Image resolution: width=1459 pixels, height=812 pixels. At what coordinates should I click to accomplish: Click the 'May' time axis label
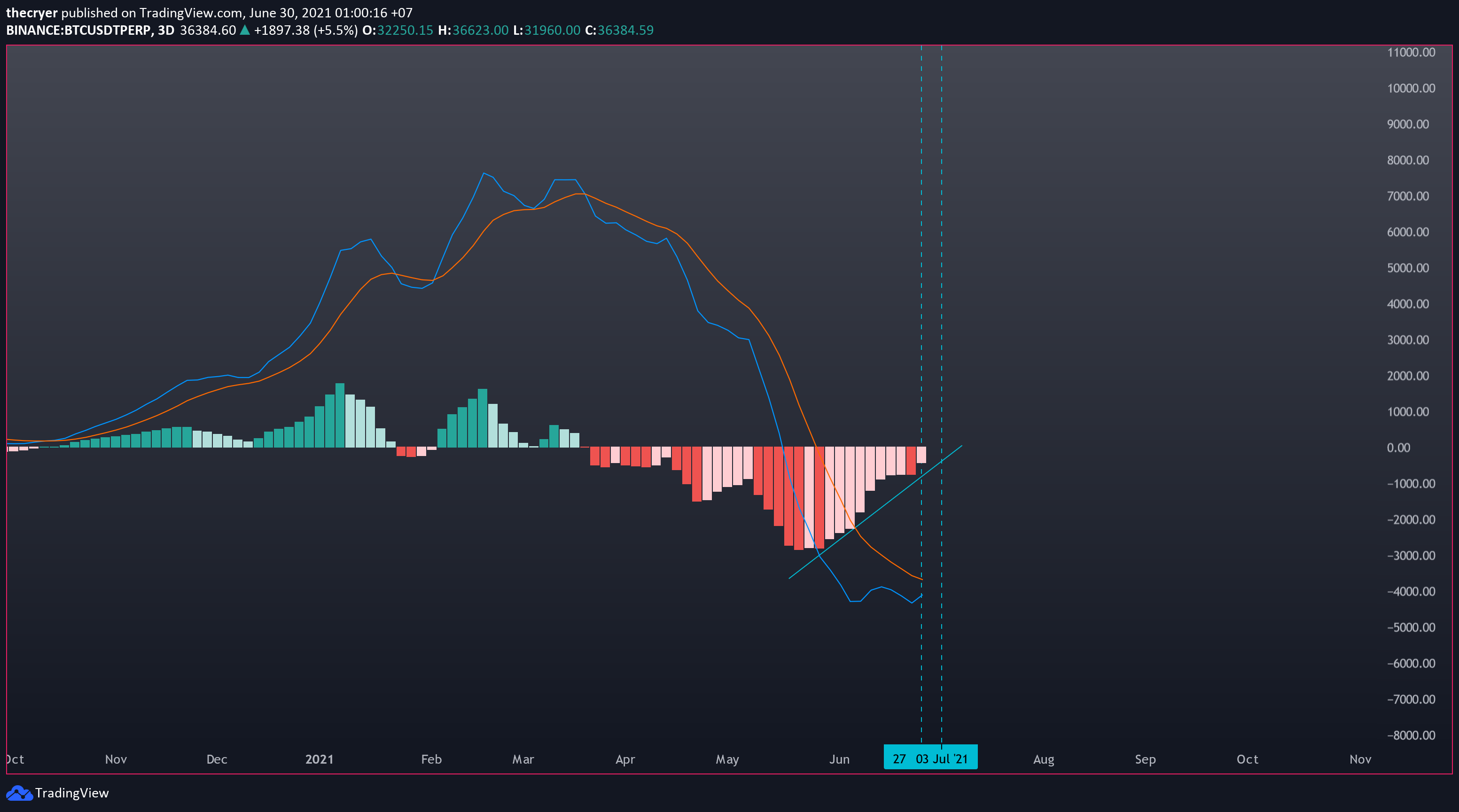[727, 759]
